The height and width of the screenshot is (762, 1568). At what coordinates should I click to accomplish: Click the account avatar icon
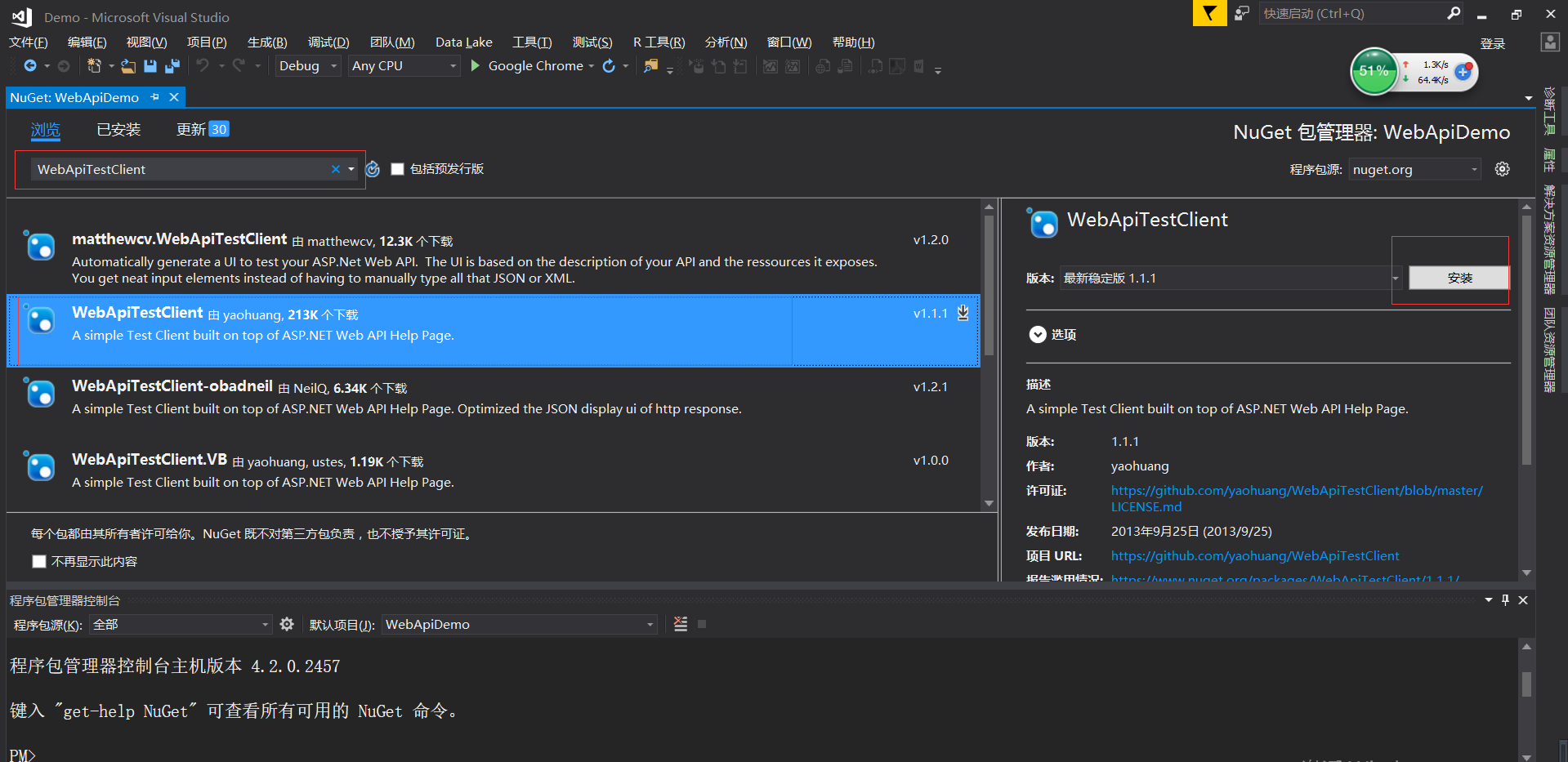coord(1550,42)
